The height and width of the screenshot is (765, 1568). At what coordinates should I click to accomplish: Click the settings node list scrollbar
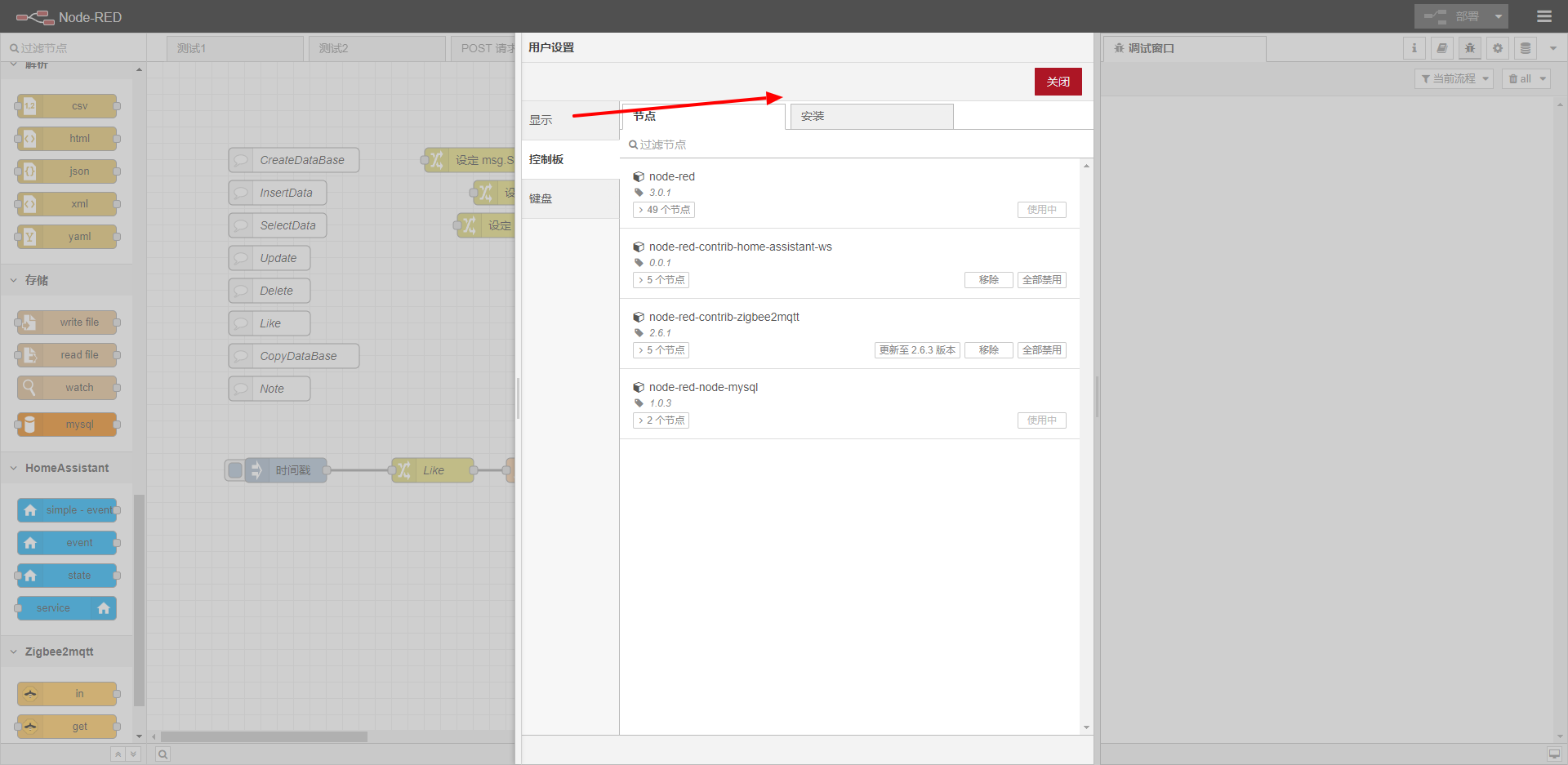tap(1086, 447)
